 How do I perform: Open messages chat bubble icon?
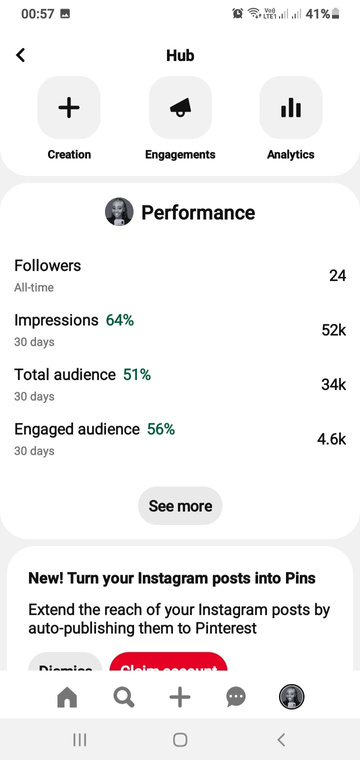[236, 697]
